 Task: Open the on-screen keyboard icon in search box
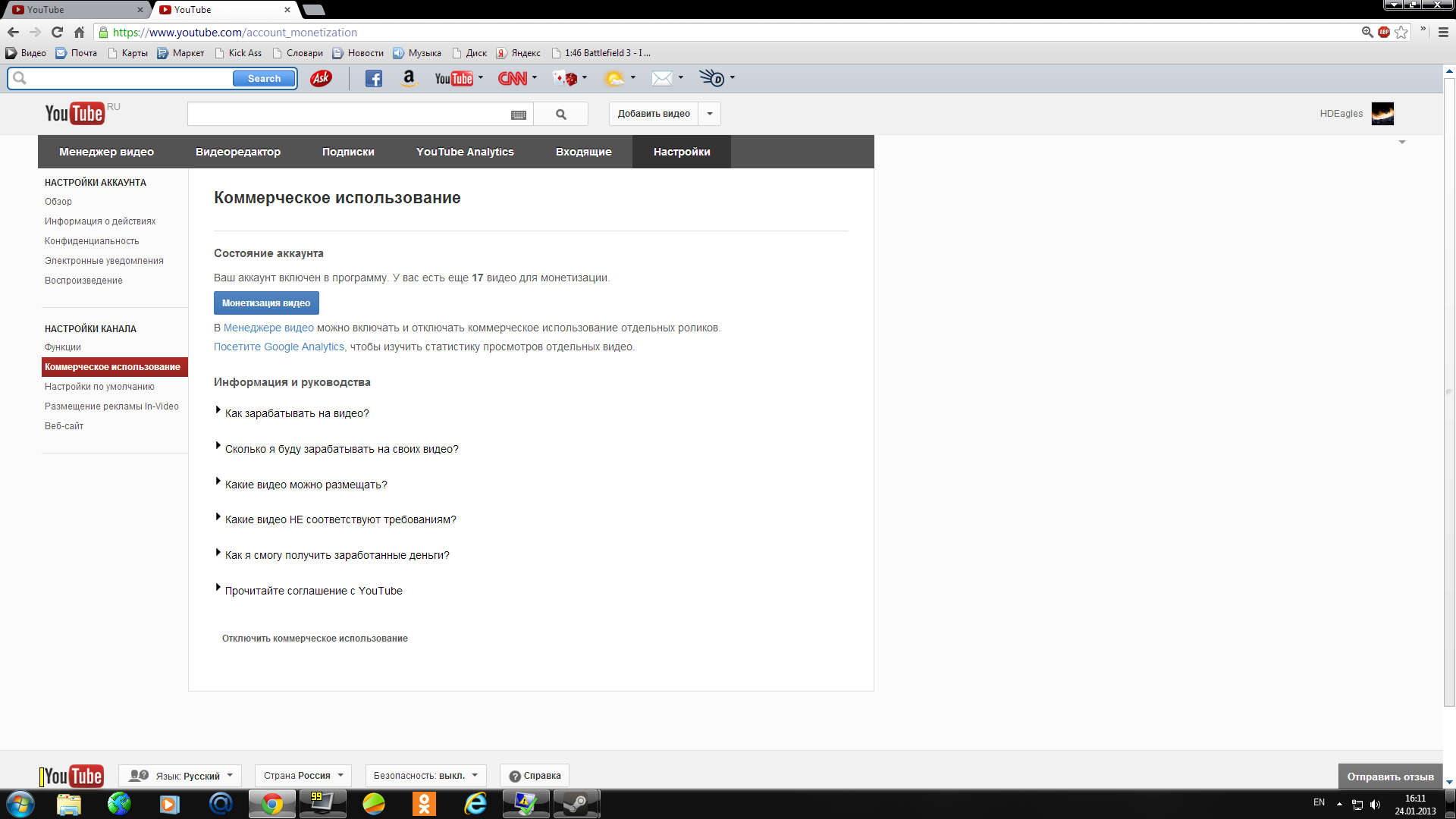[519, 115]
